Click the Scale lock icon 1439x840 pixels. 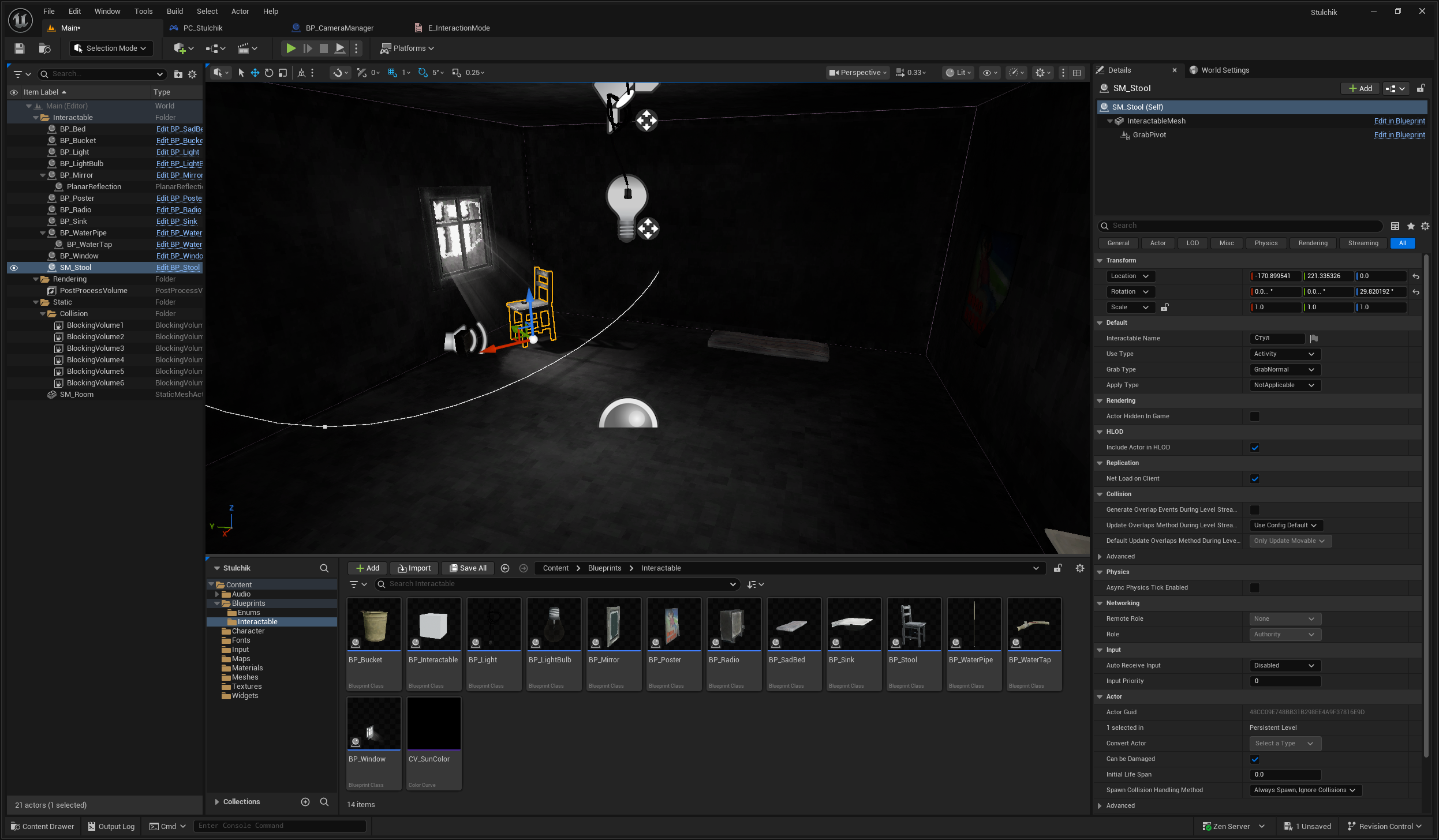(1165, 307)
